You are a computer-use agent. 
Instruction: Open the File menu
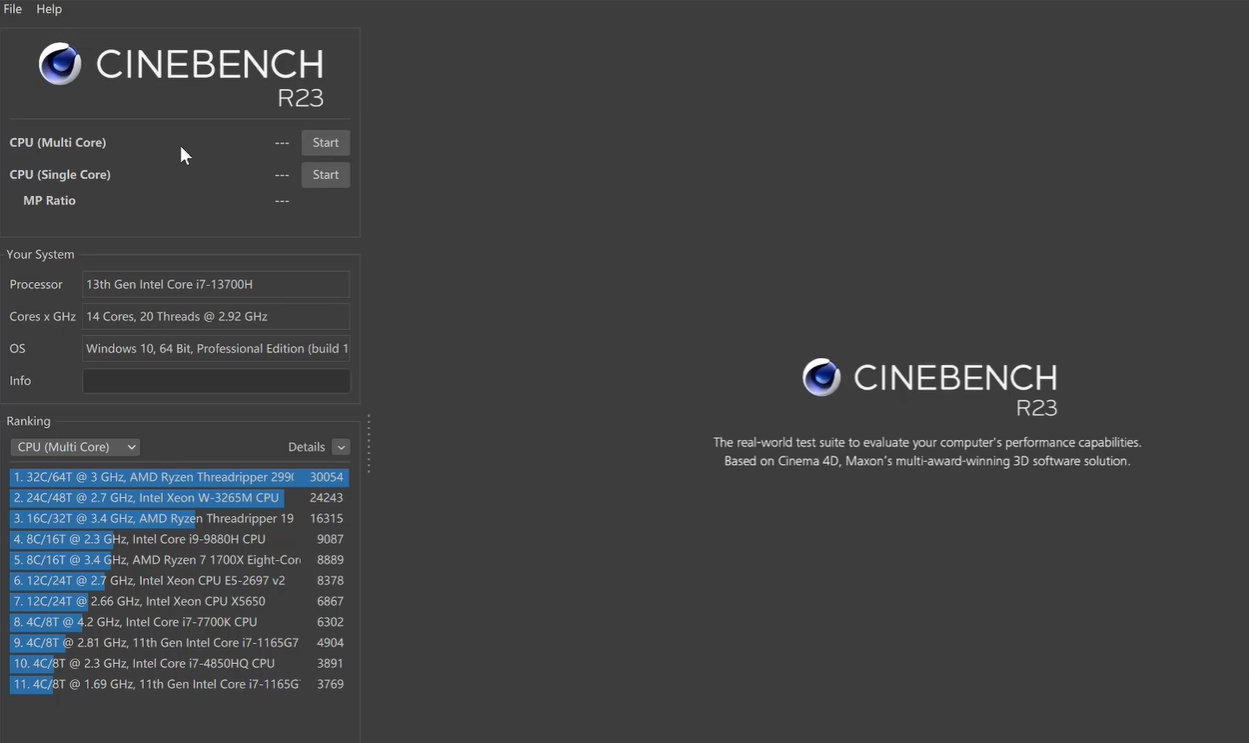pyautogui.click(x=13, y=9)
